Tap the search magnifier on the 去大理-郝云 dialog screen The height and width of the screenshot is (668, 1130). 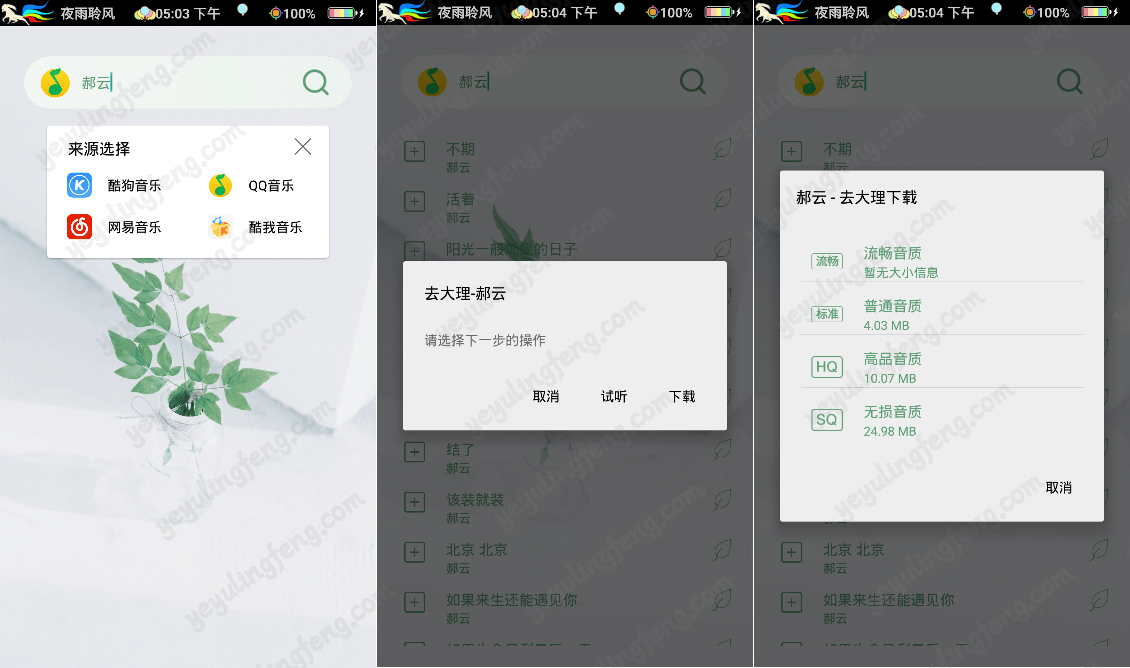pyautogui.click(x=693, y=81)
